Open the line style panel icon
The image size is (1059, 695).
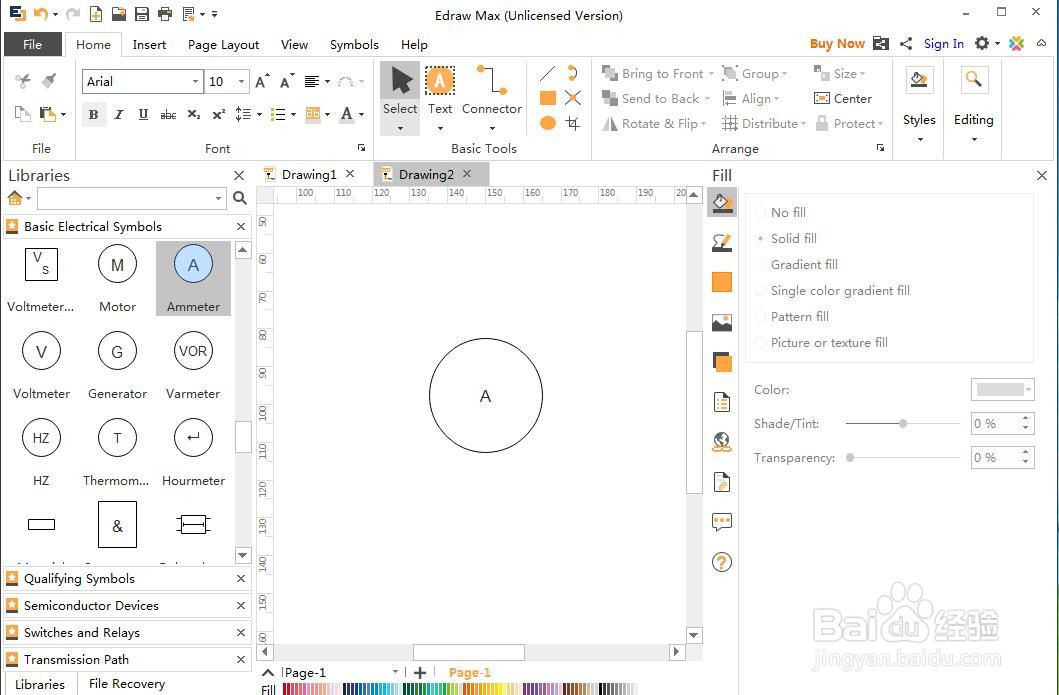tap(722, 242)
